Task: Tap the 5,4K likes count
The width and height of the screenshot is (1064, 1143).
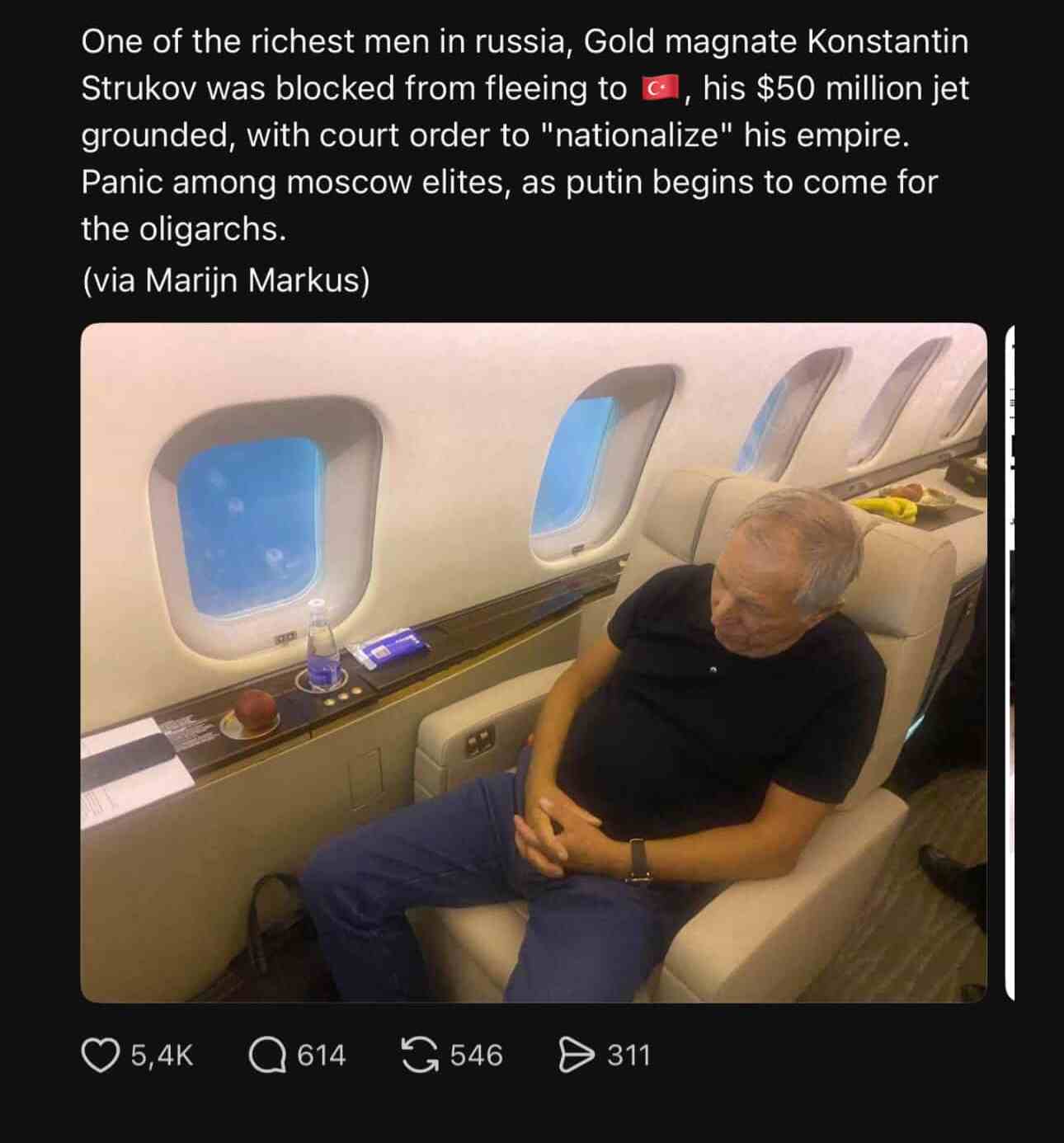Action: (x=162, y=1056)
